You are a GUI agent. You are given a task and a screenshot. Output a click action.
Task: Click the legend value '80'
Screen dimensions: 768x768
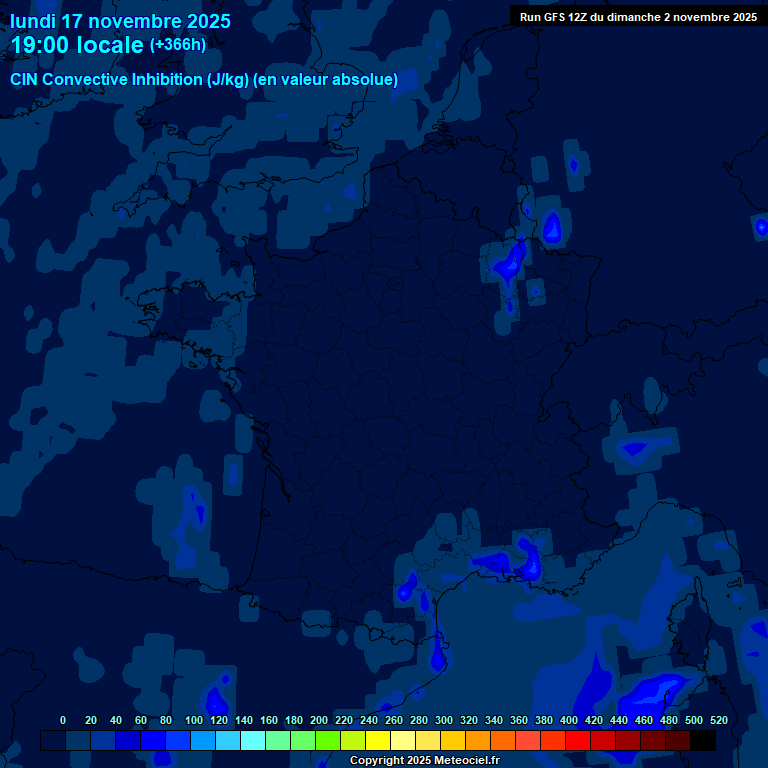[166, 720]
